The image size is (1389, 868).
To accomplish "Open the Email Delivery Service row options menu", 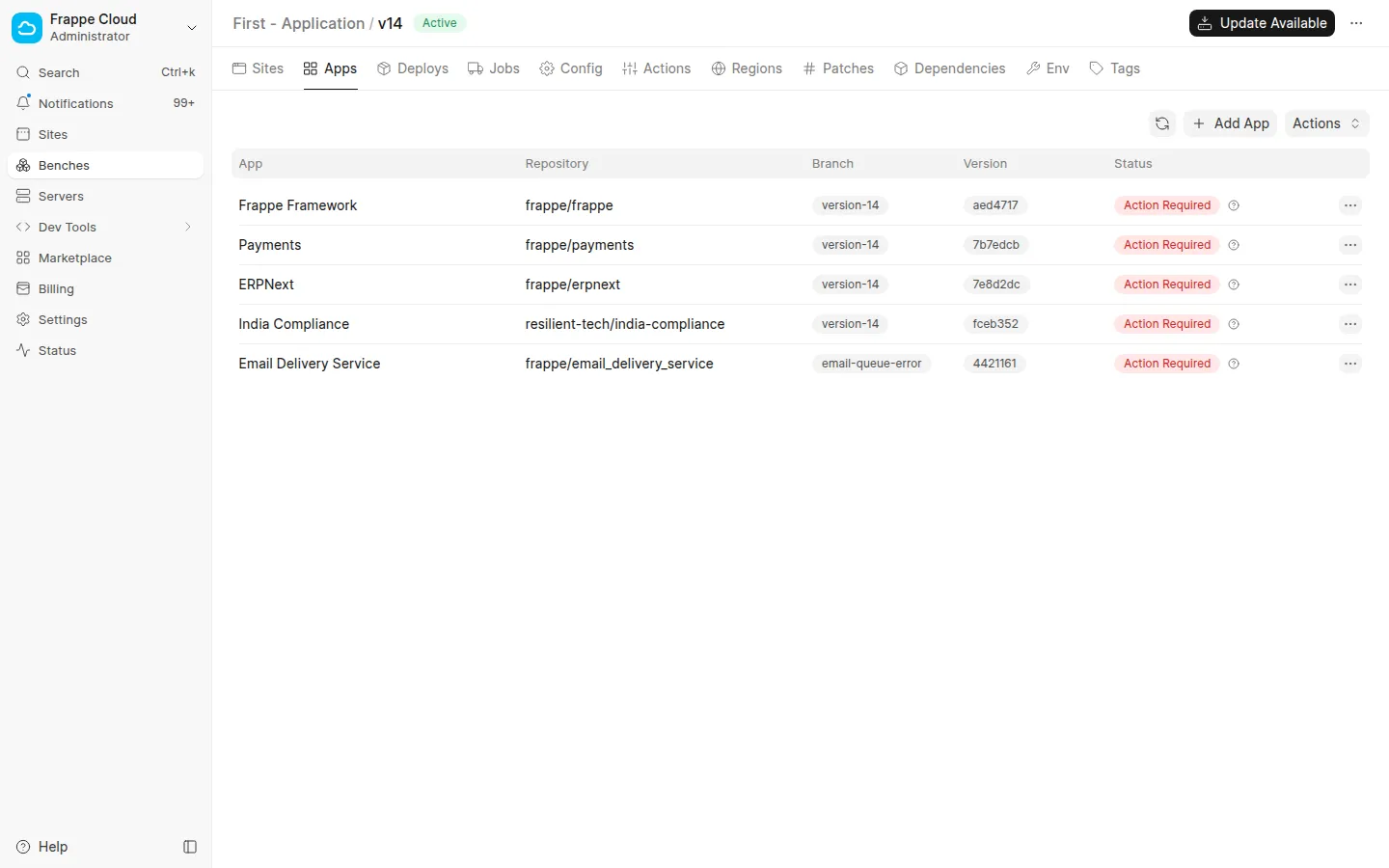I will click(1350, 364).
